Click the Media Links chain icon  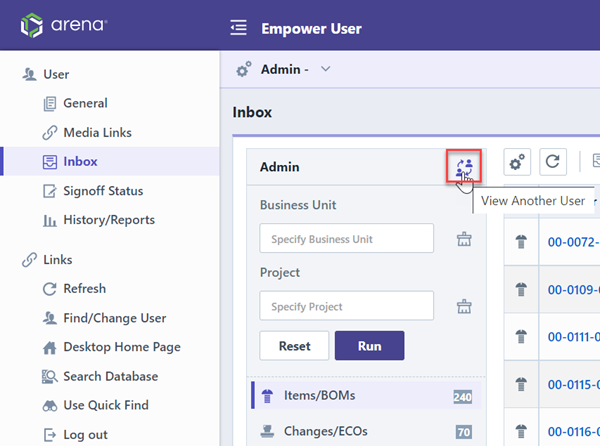click(50, 133)
